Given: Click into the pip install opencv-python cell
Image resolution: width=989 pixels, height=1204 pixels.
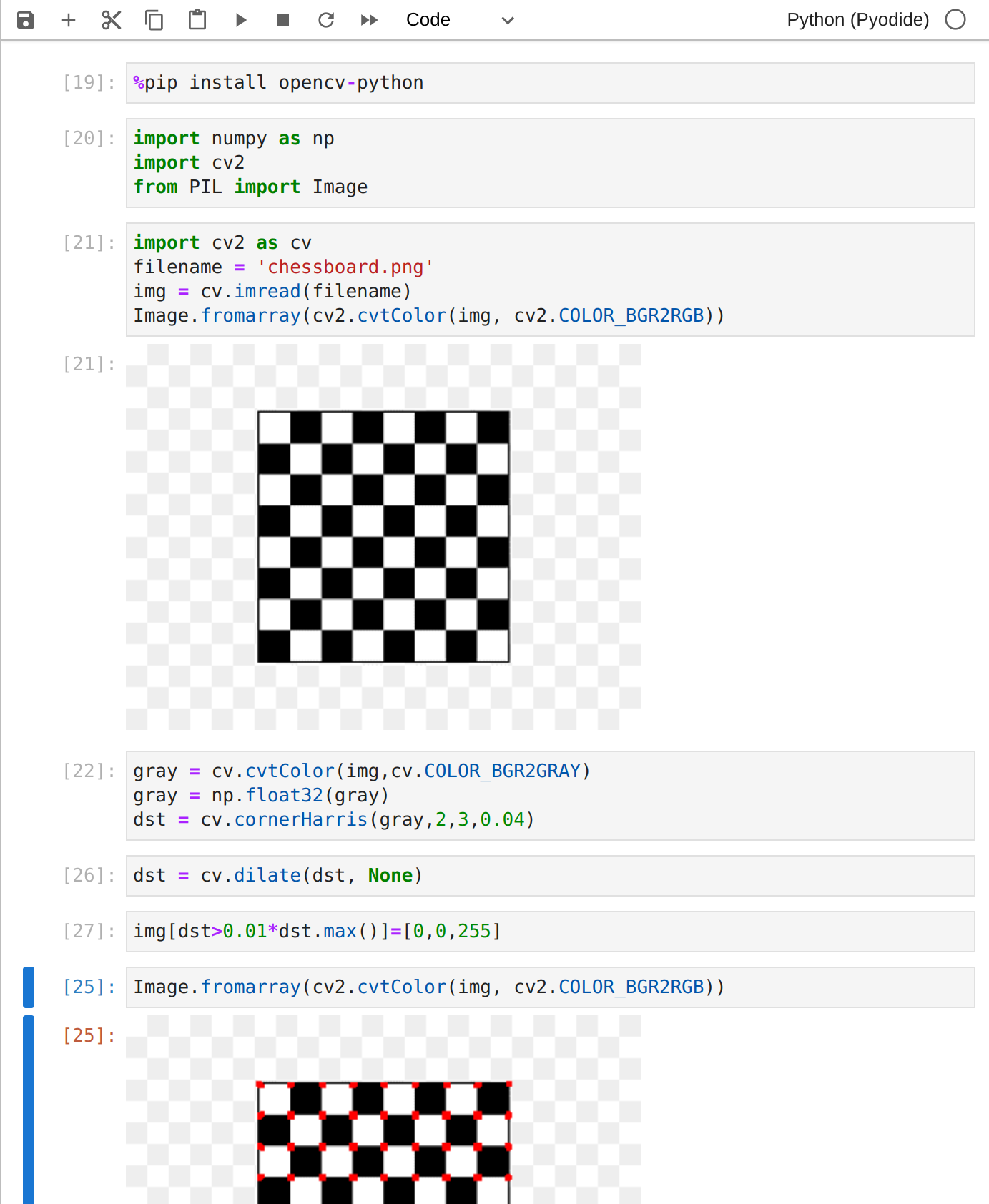Looking at the screenshot, I should 549,83.
